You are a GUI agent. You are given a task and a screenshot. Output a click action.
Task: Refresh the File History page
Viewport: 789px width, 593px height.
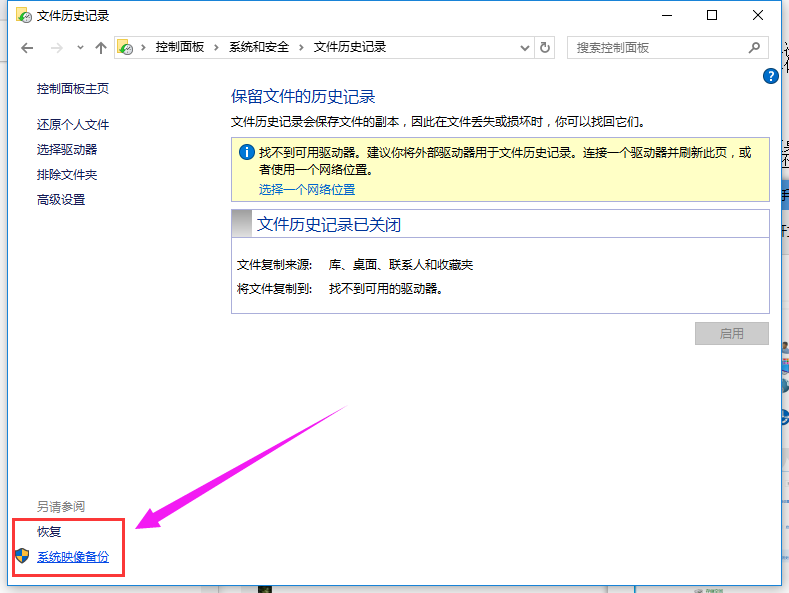click(x=545, y=47)
